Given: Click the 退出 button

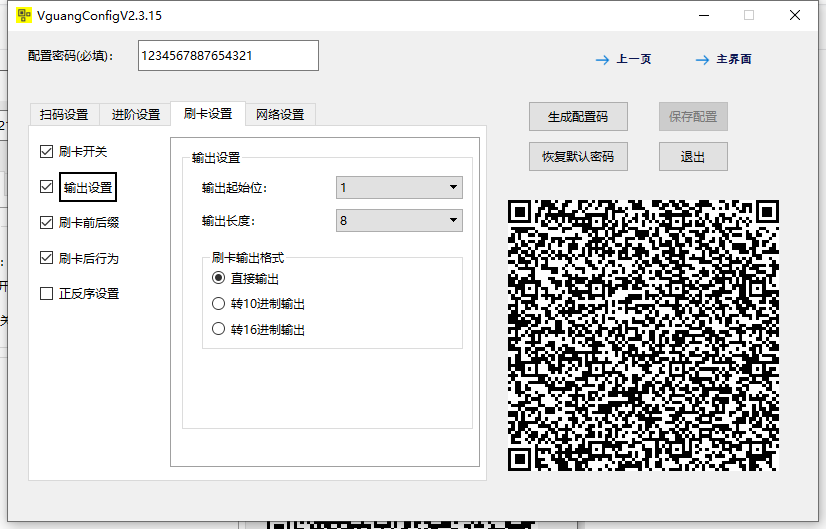Looking at the screenshot, I should 693,156.
